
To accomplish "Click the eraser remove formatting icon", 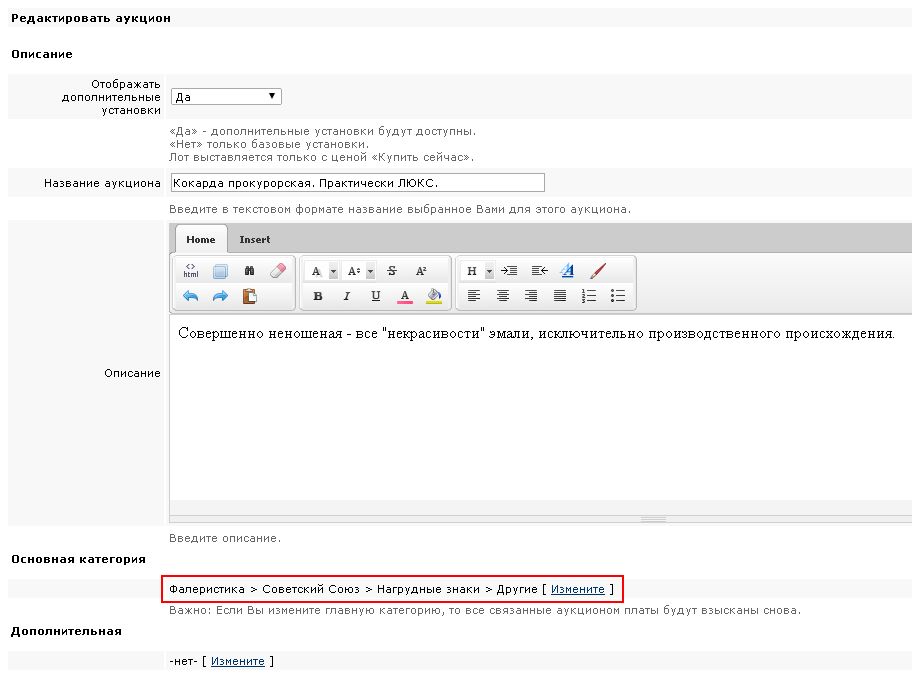I will tap(278, 271).
